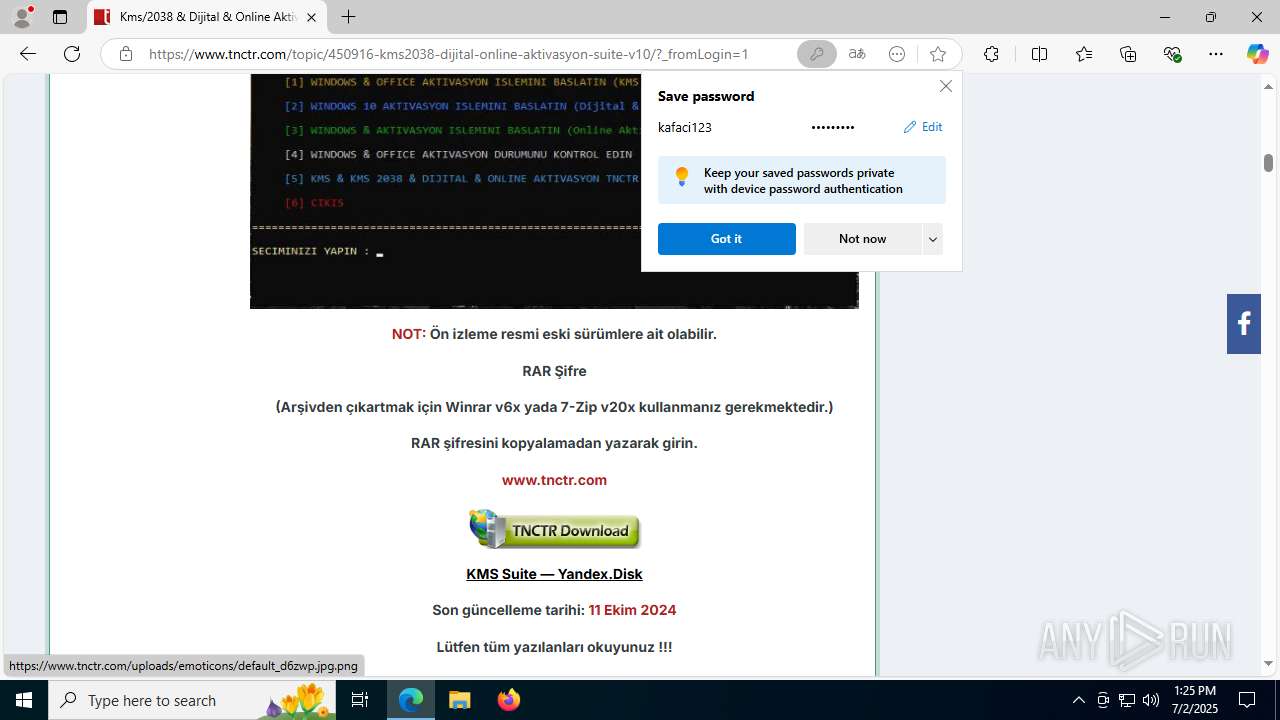1280x720 pixels.
Task: Open the volume tray icon
Action: (x=1151, y=700)
